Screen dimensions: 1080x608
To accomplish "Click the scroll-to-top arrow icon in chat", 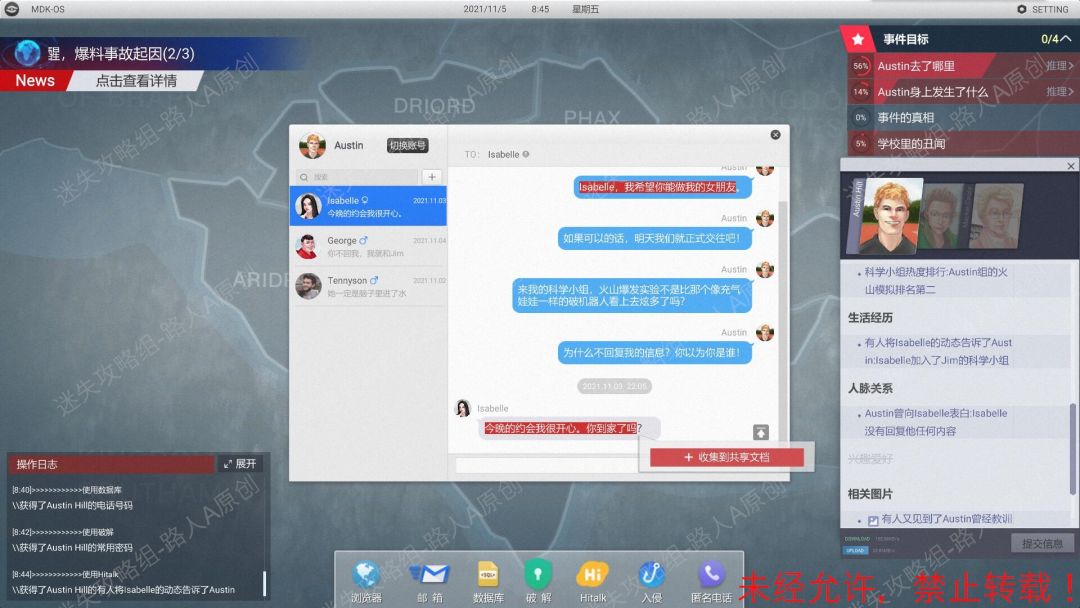I will [760, 432].
